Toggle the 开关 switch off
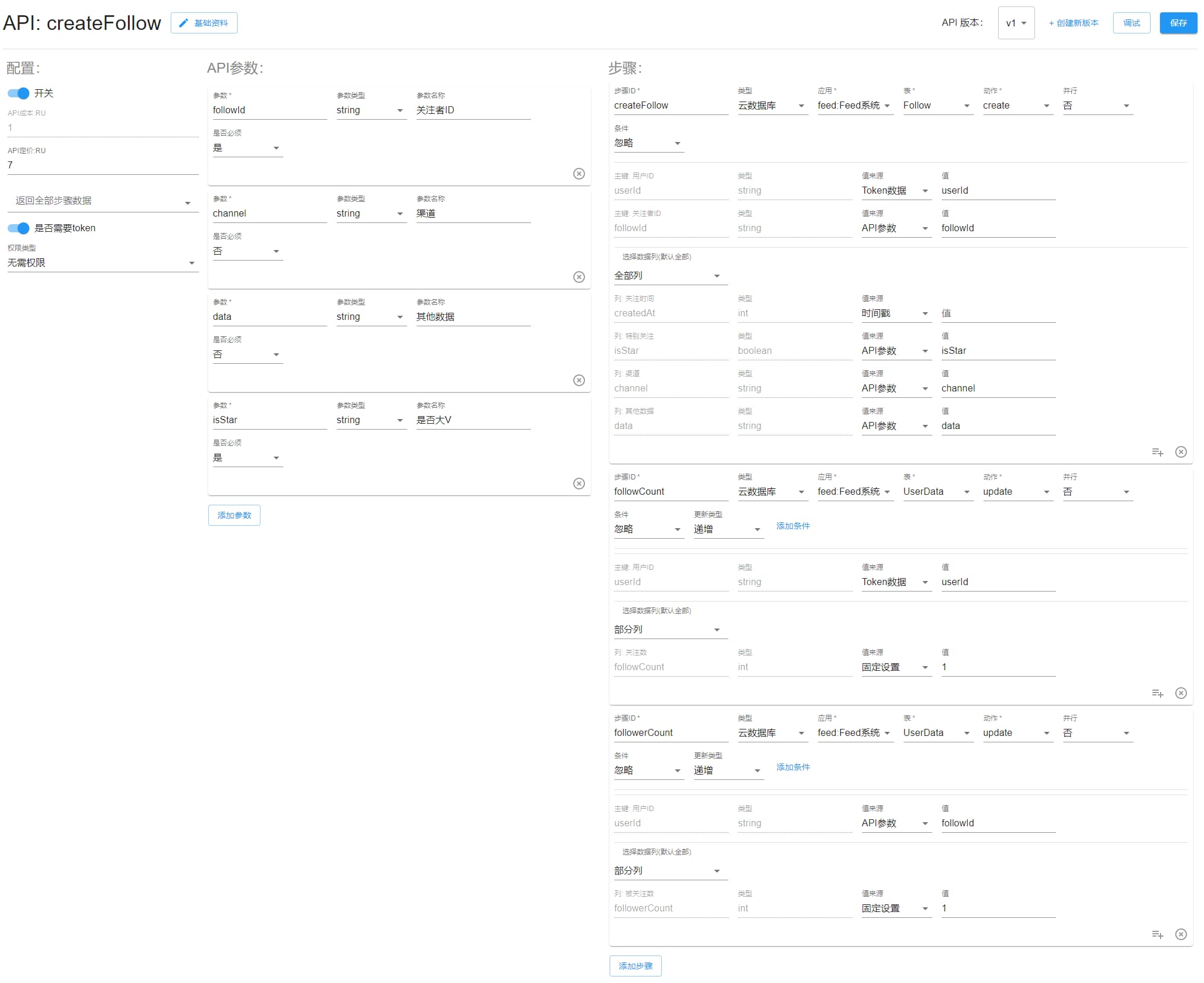The width and height of the screenshot is (1204, 983). click(19, 93)
